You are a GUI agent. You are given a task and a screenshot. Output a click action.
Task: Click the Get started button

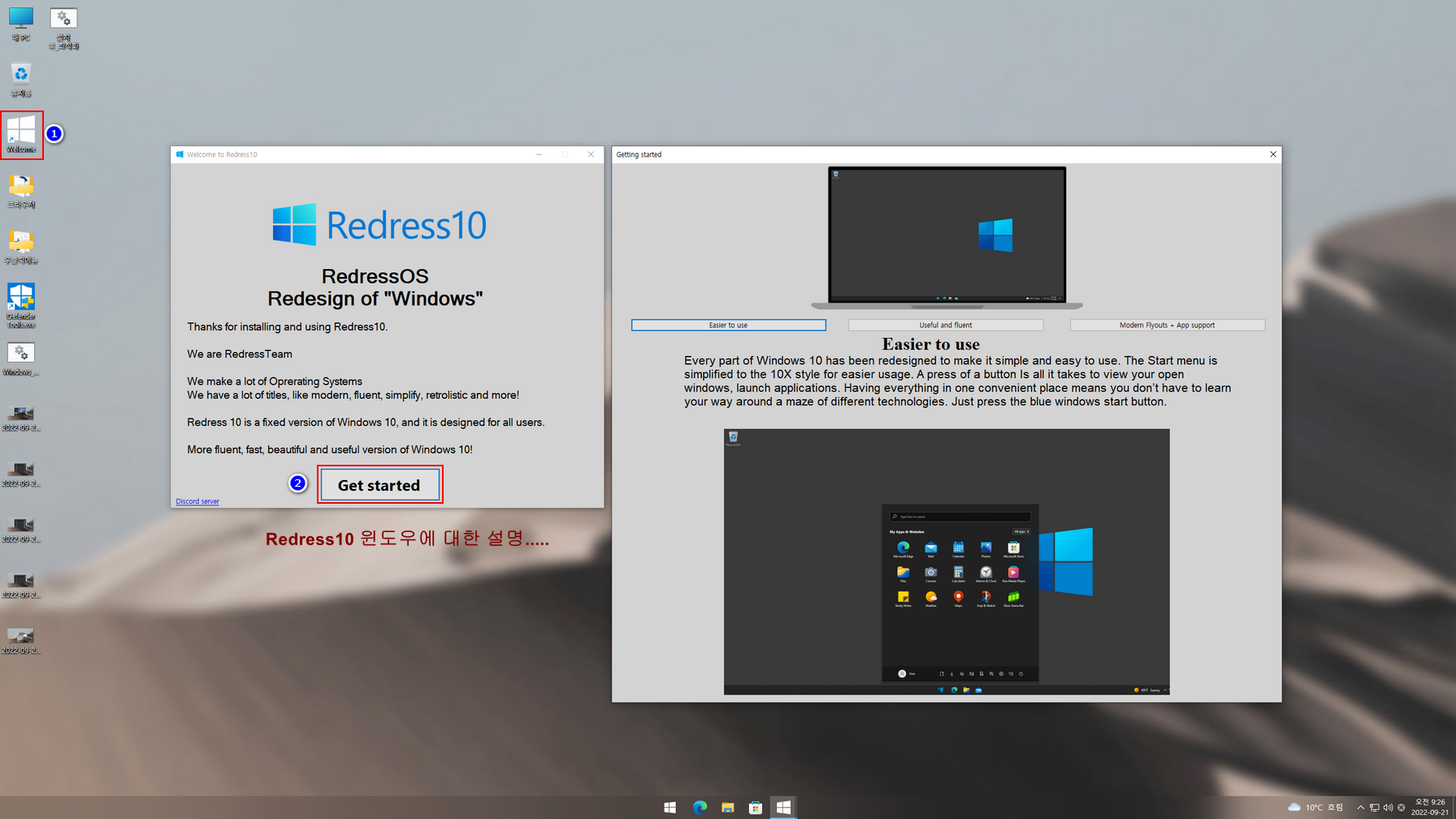point(379,485)
